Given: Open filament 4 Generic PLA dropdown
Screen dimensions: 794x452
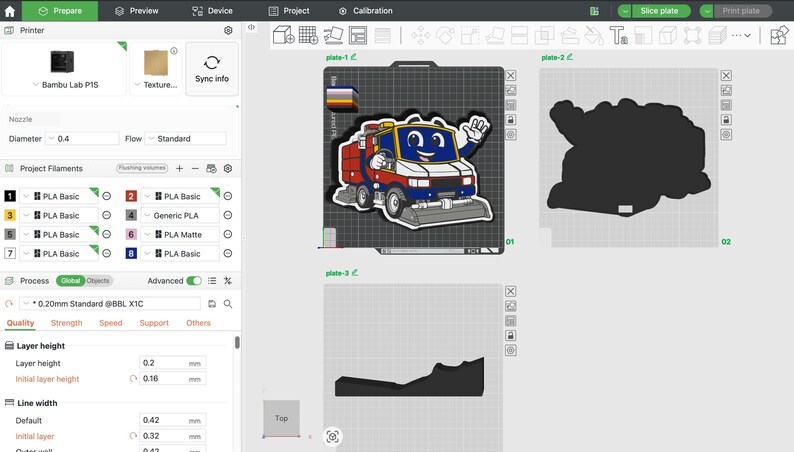Looking at the screenshot, I should coord(180,216).
